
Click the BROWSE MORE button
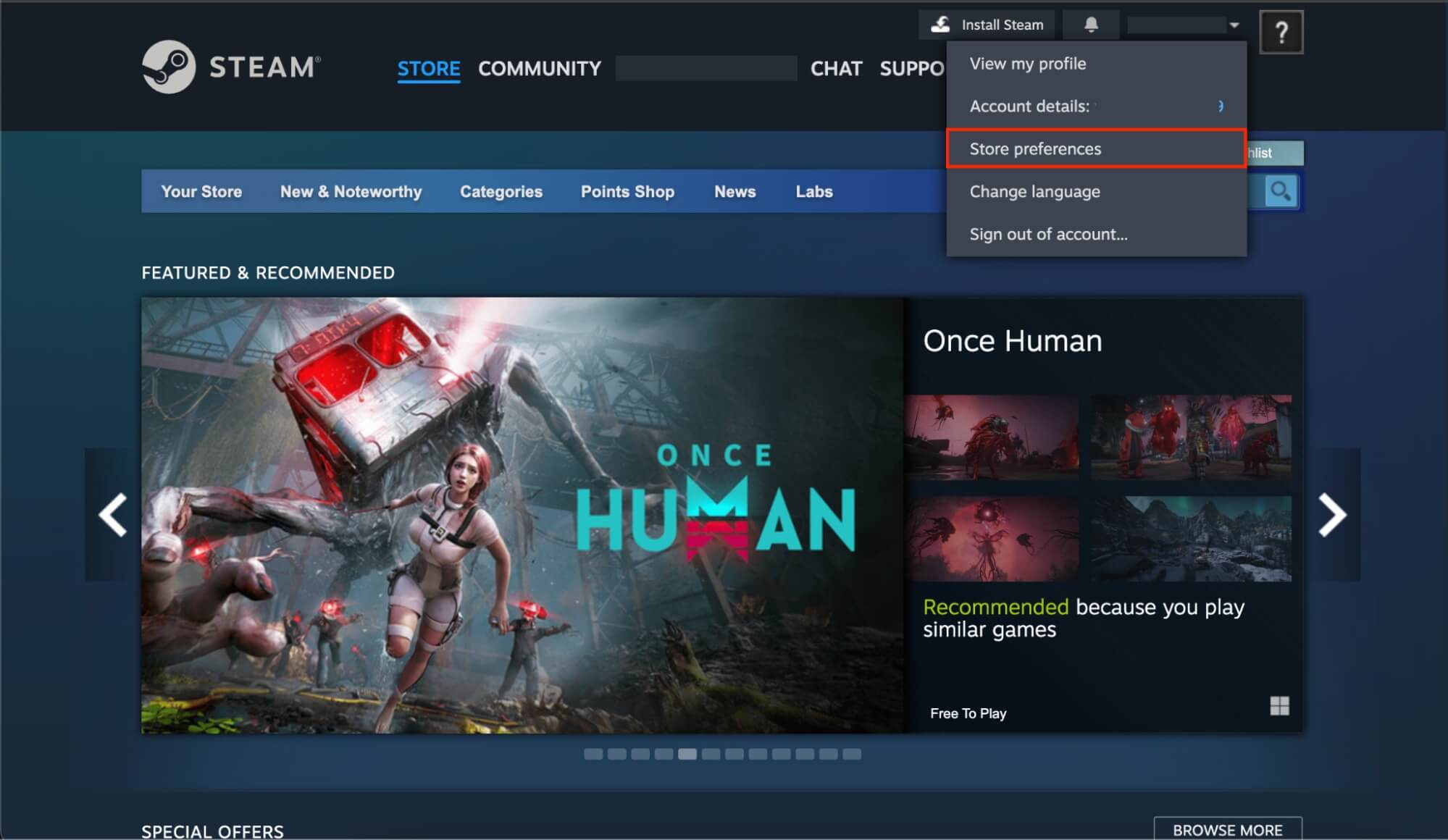(1228, 830)
